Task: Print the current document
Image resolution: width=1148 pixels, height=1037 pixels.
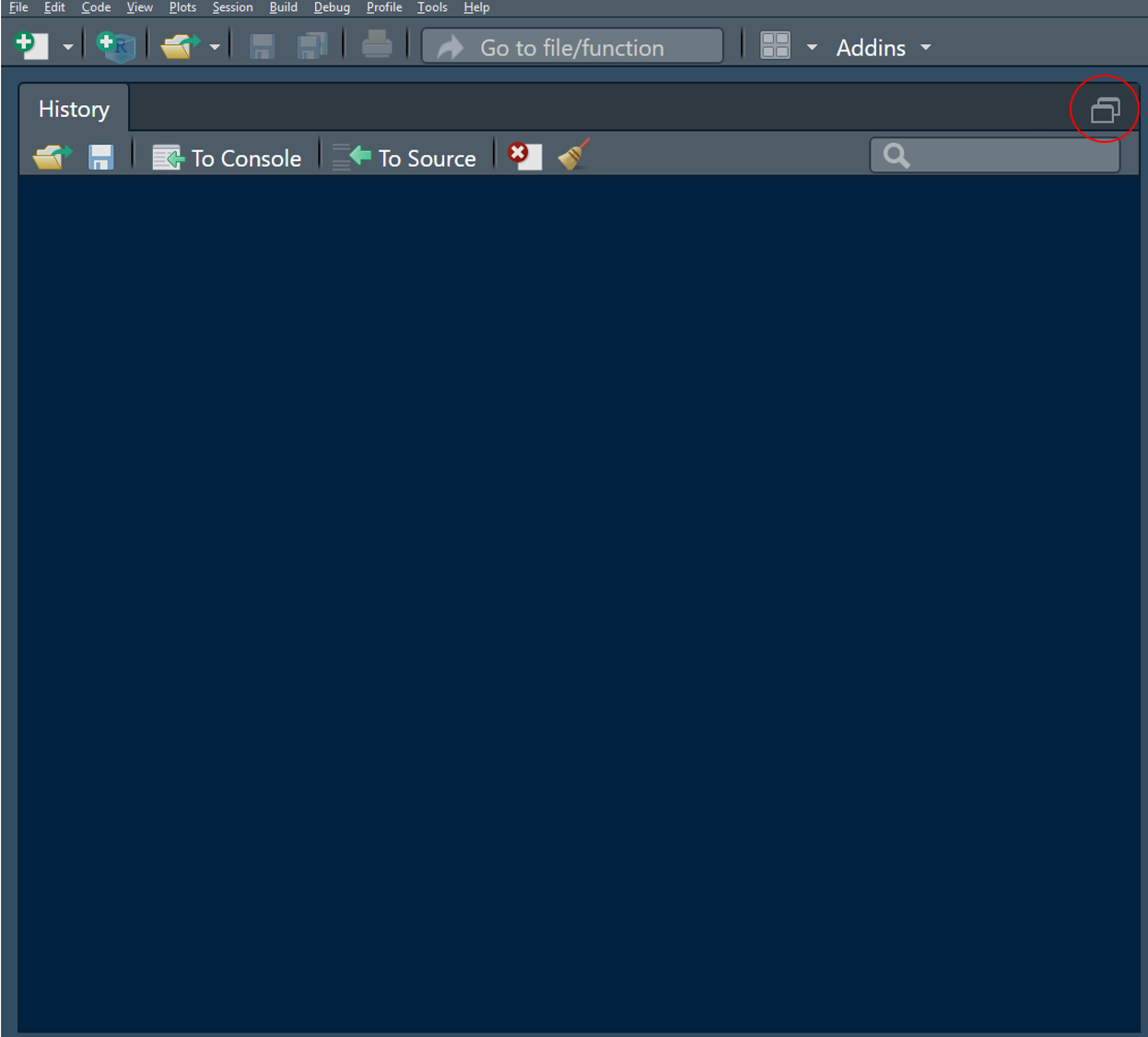Action: click(376, 44)
